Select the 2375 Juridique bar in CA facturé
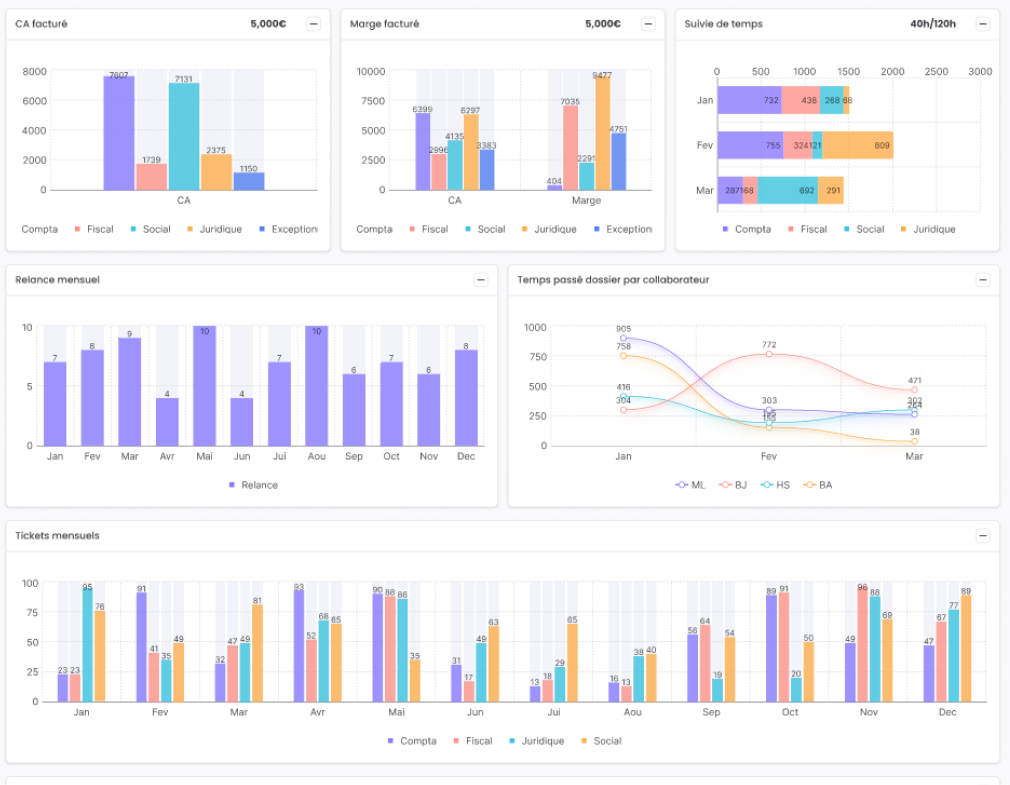The width and height of the screenshot is (1010, 785). [216, 172]
